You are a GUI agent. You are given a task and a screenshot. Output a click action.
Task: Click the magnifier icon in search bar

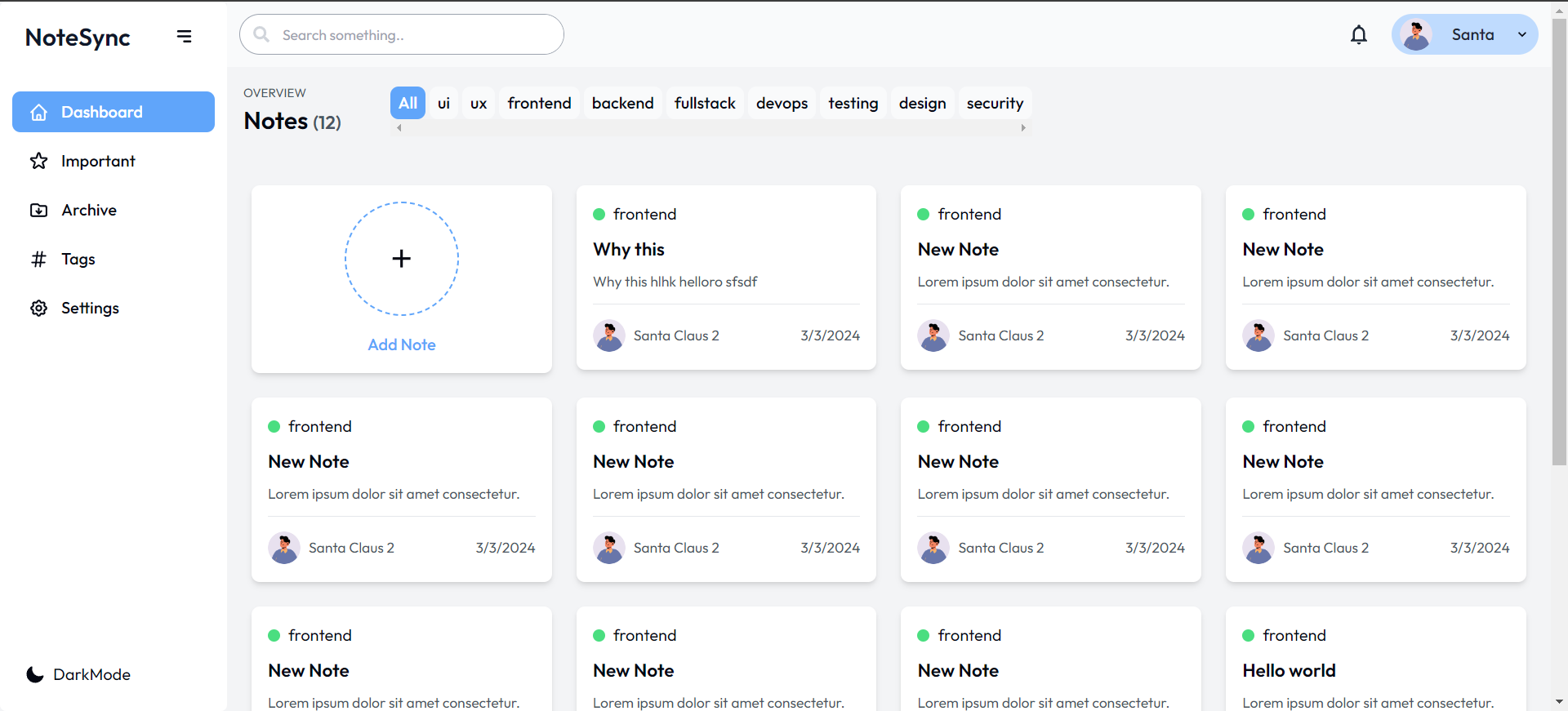(261, 34)
